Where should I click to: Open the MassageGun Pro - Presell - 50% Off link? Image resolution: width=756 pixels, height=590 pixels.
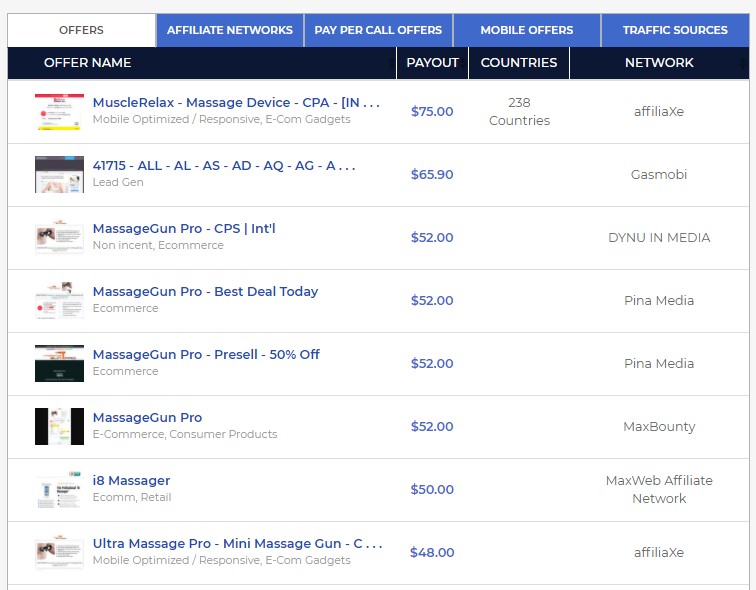tap(206, 355)
